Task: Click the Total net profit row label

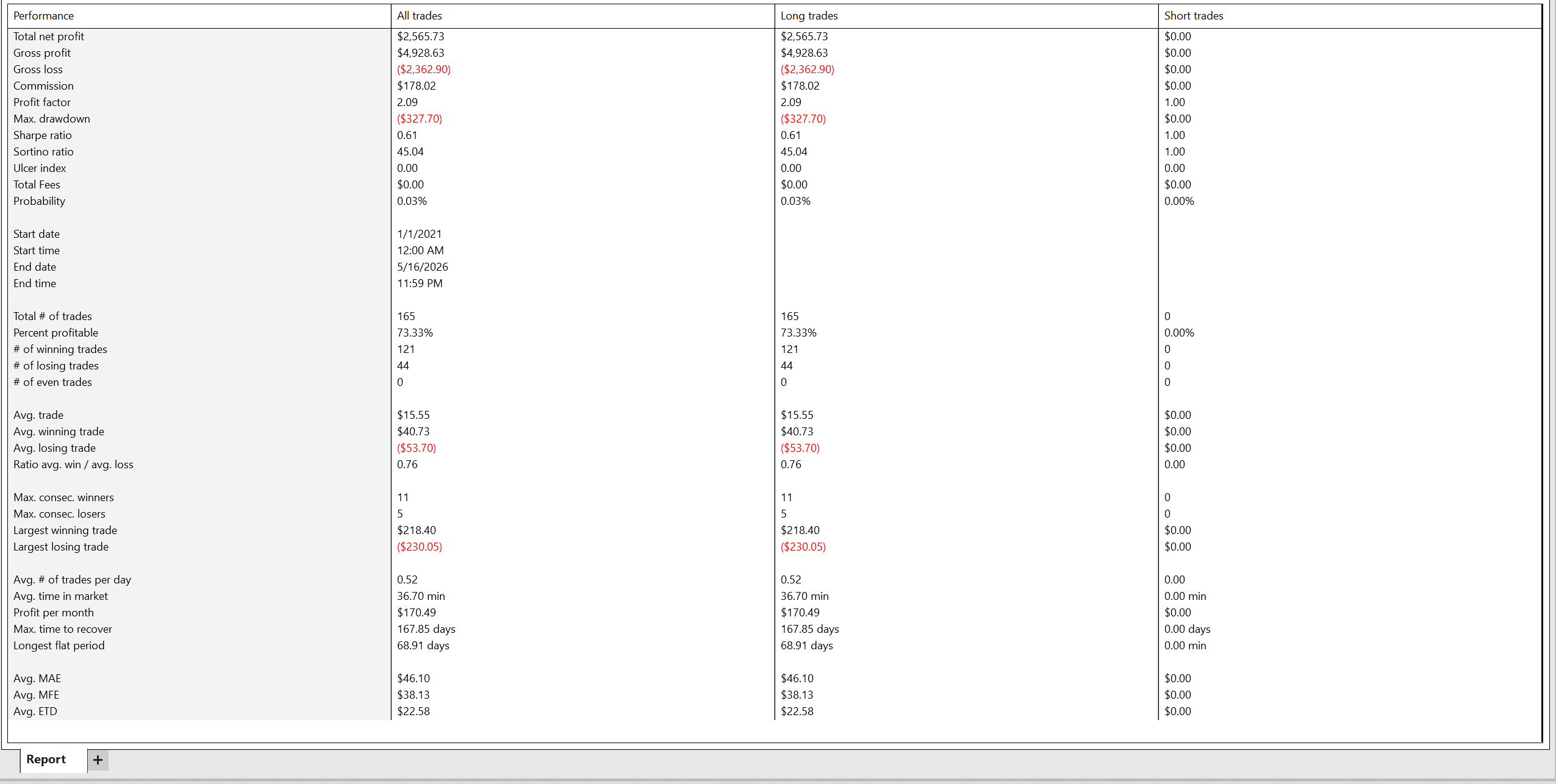Action: coord(49,37)
